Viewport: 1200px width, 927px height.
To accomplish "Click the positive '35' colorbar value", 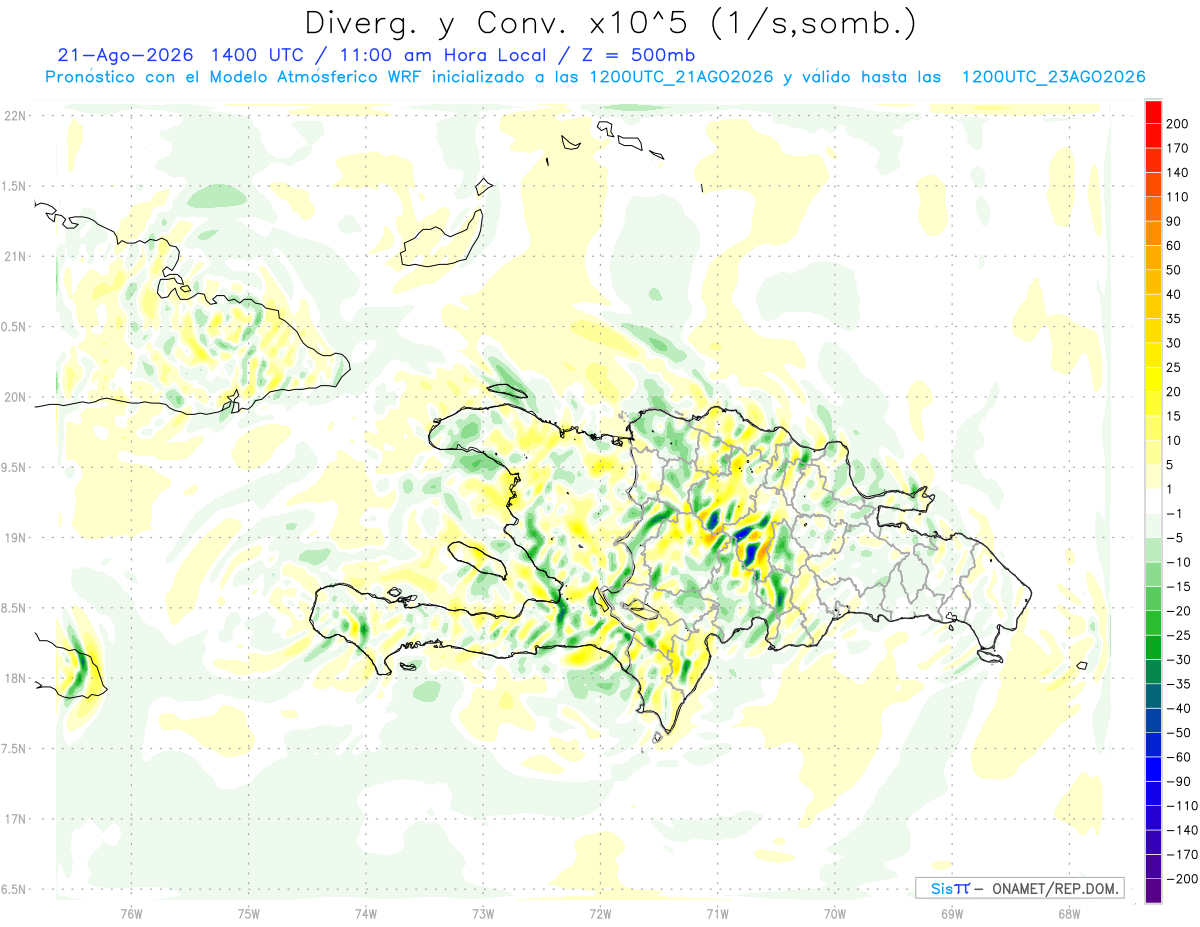I will pyautogui.click(x=1174, y=319).
